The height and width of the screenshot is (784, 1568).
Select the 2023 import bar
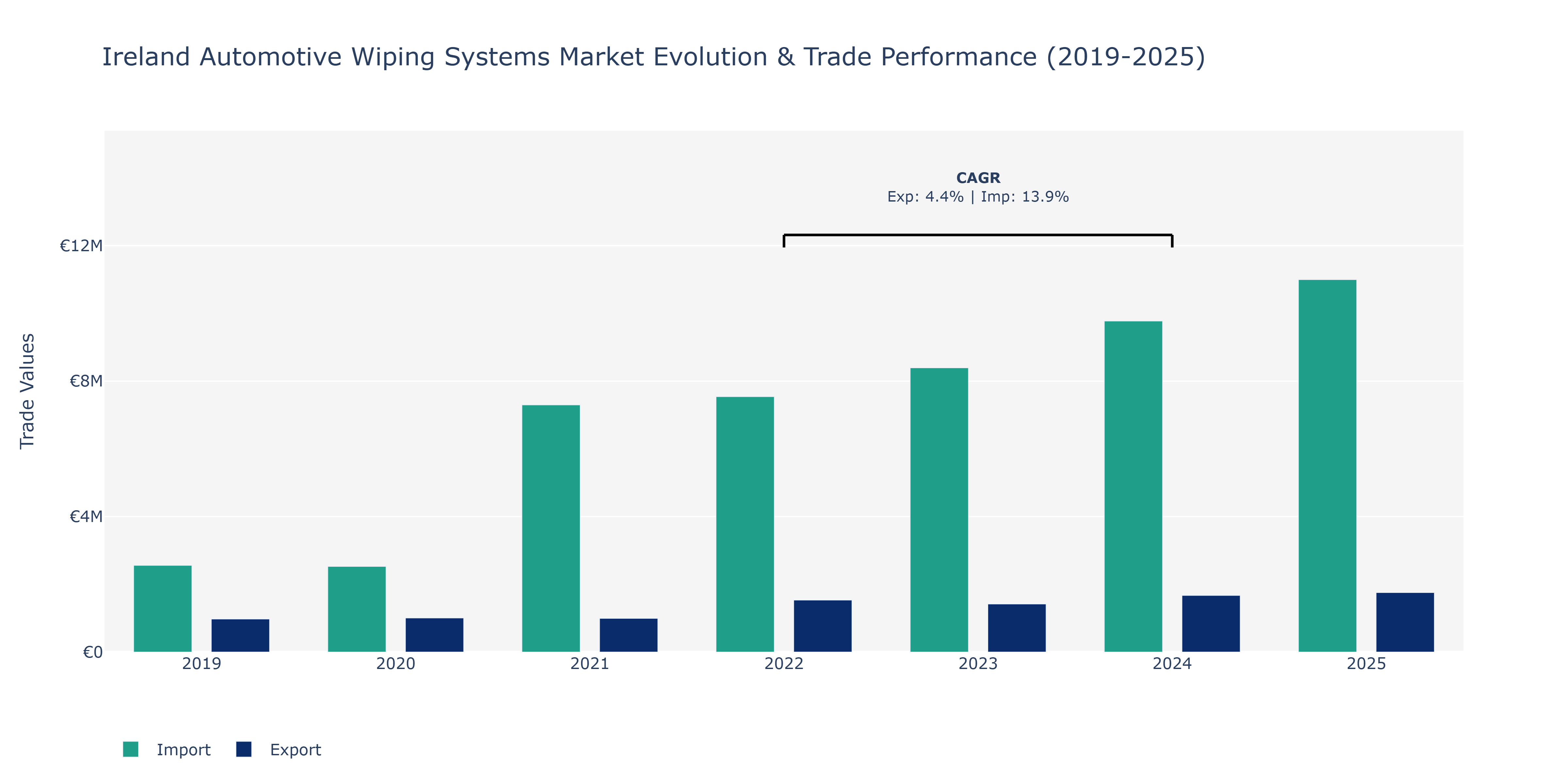(939, 510)
